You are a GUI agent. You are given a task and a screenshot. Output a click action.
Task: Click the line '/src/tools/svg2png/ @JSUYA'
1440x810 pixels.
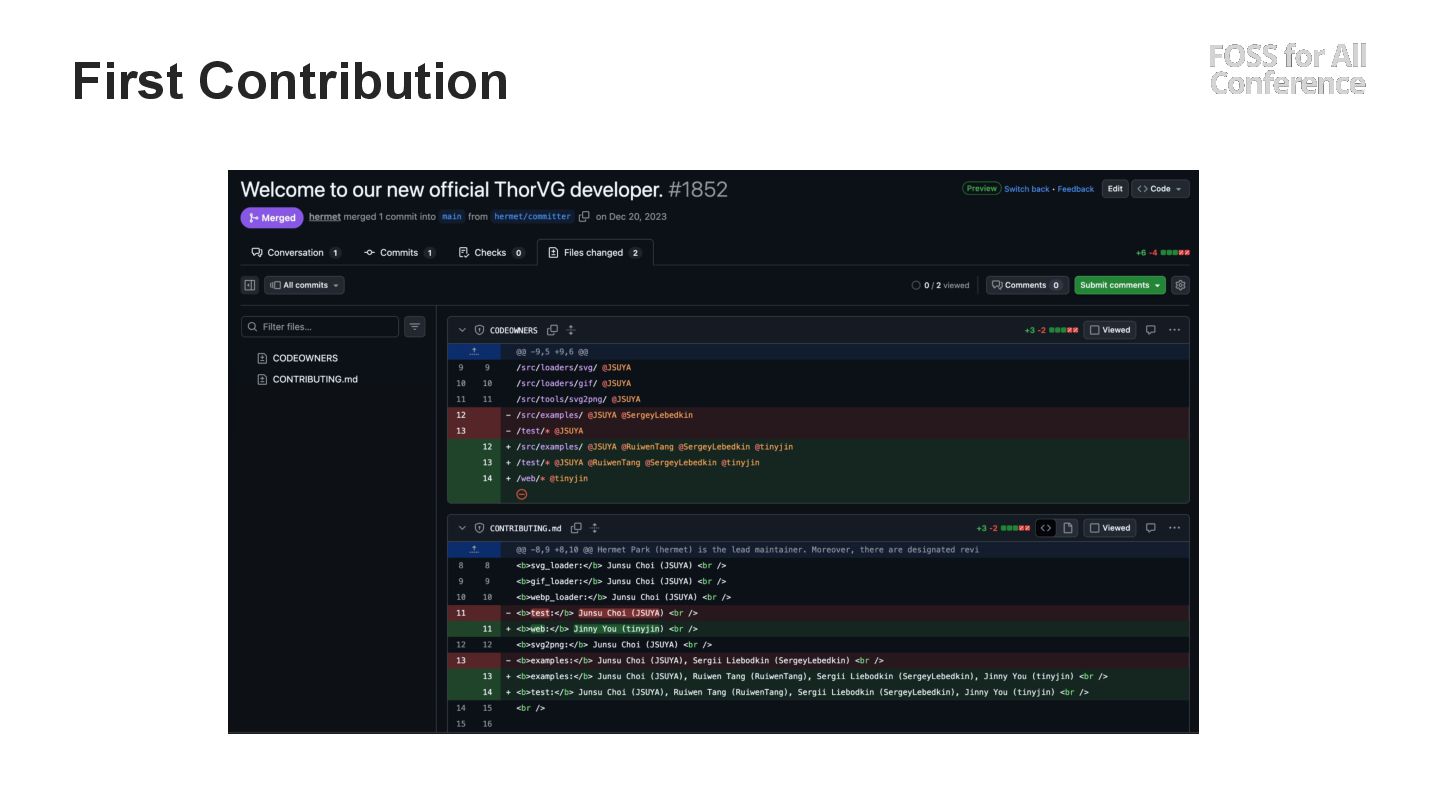pyautogui.click(x=818, y=400)
